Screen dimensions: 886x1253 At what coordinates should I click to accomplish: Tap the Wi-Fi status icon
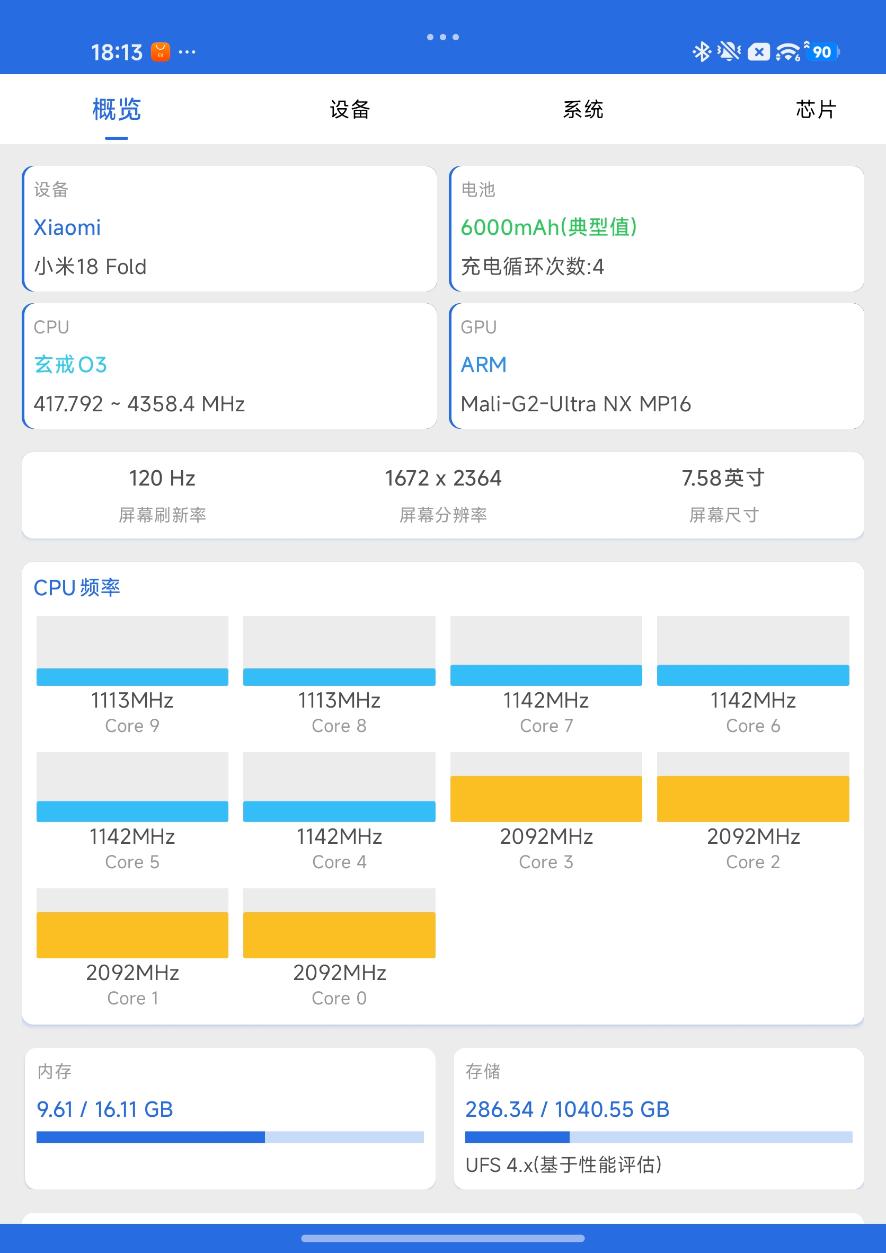point(789,51)
